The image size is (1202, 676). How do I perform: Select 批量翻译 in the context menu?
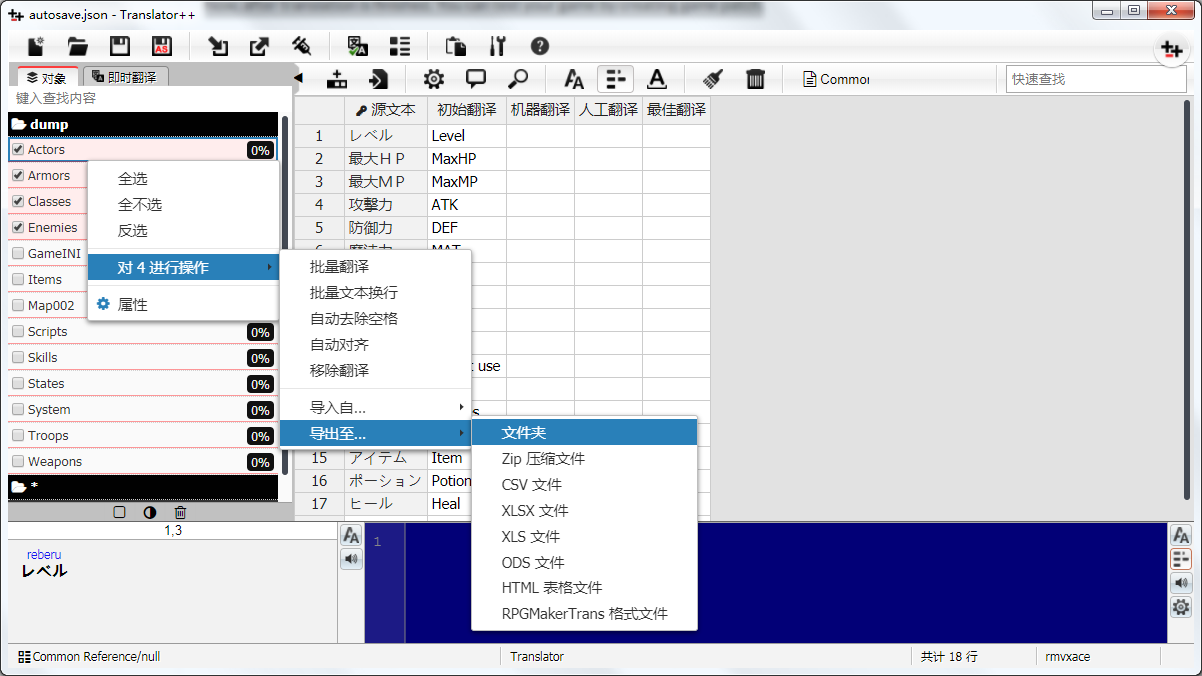pyautogui.click(x=339, y=267)
